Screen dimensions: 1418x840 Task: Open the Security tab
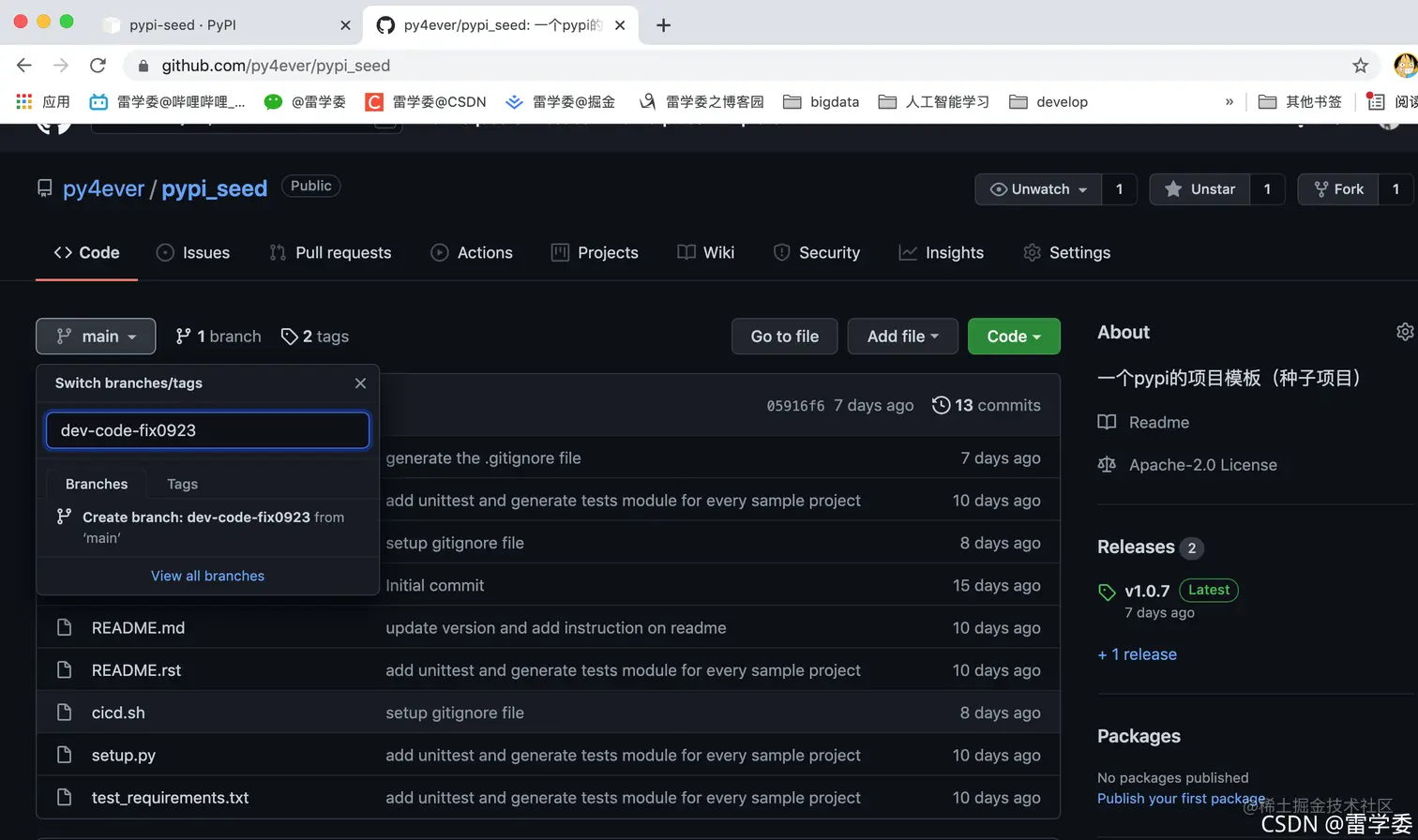click(x=816, y=252)
